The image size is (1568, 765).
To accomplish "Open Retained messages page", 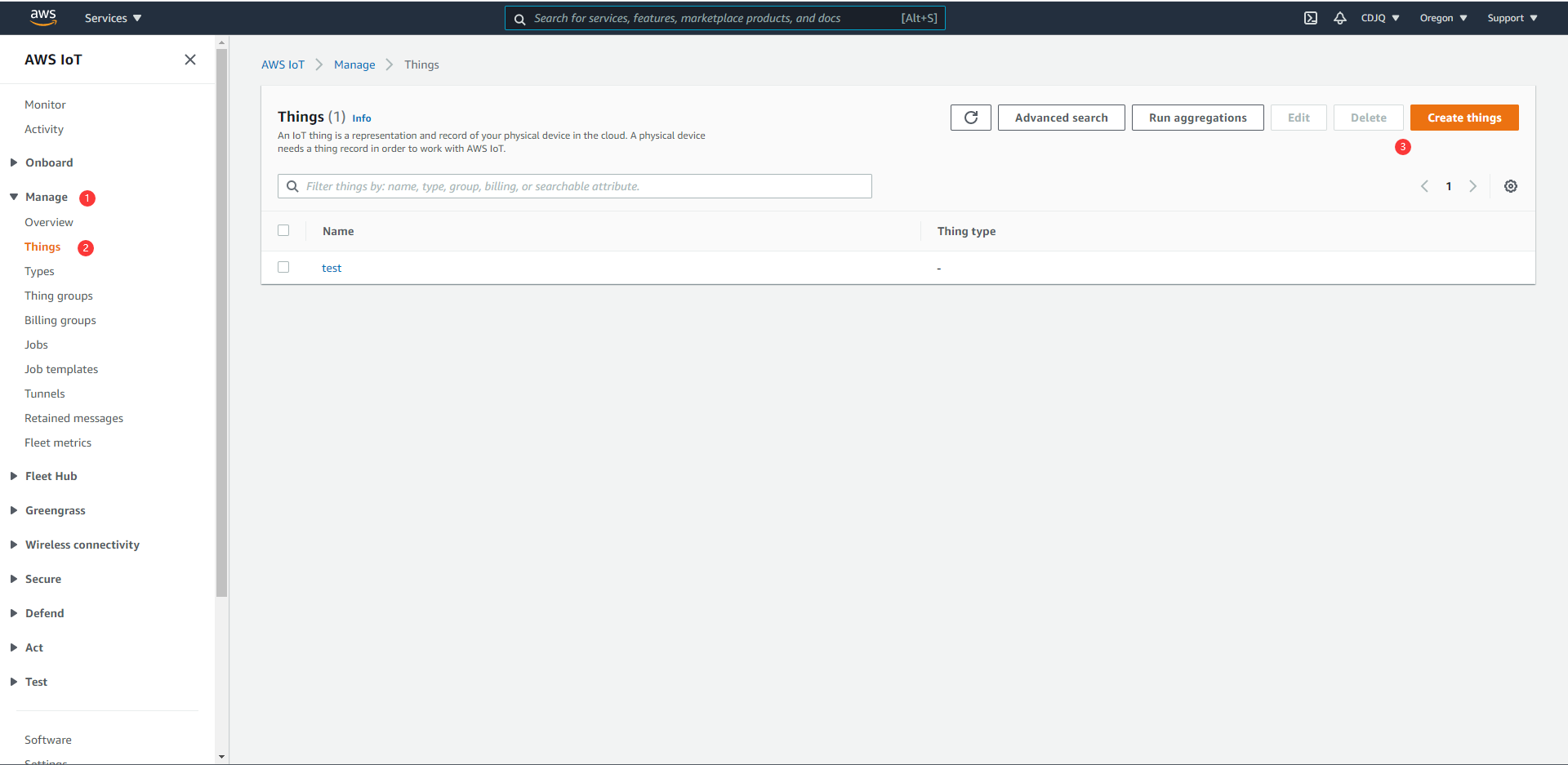I will (73, 418).
